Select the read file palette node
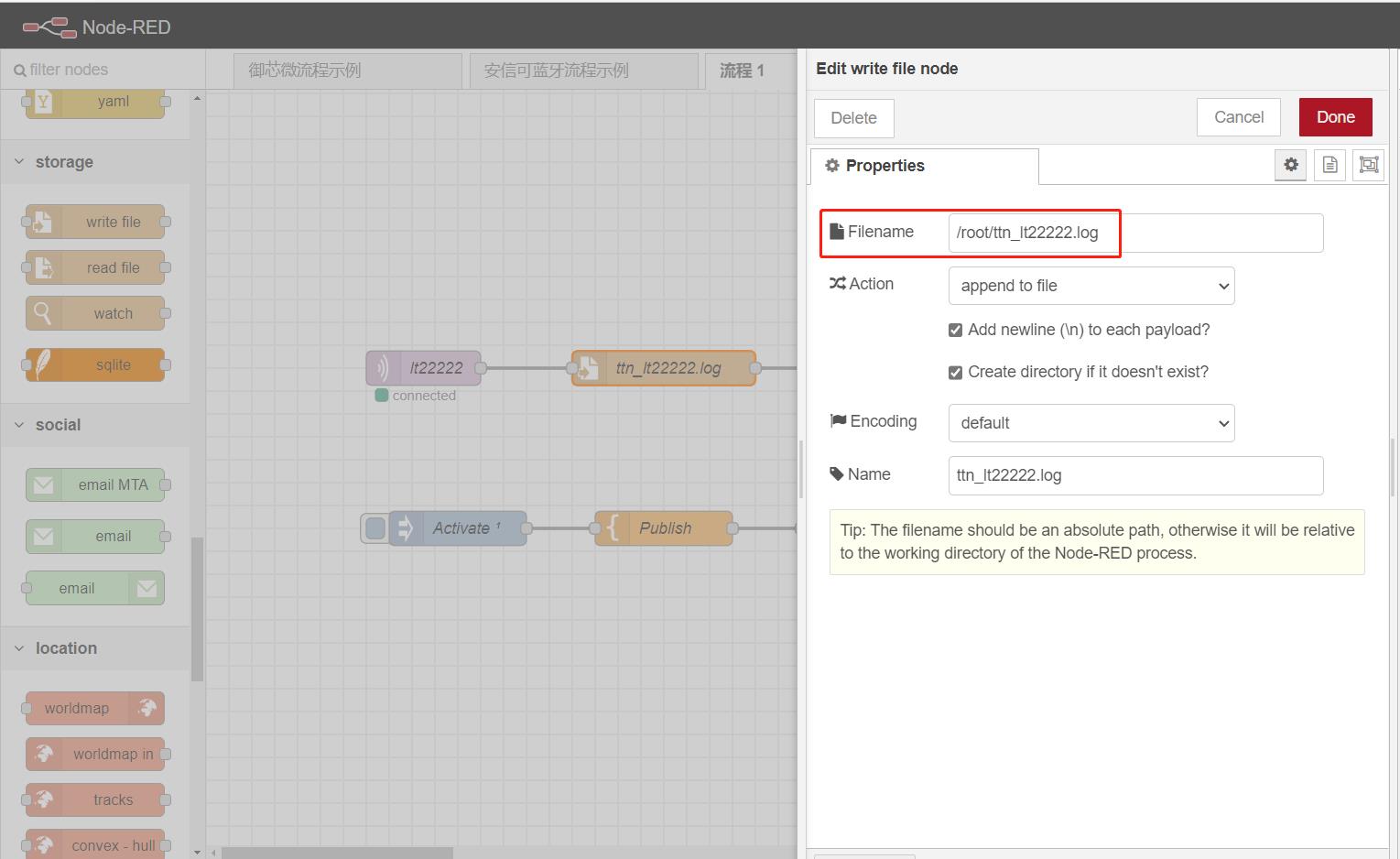Image resolution: width=1400 pixels, height=859 pixels. pyautogui.click(x=95, y=267)
